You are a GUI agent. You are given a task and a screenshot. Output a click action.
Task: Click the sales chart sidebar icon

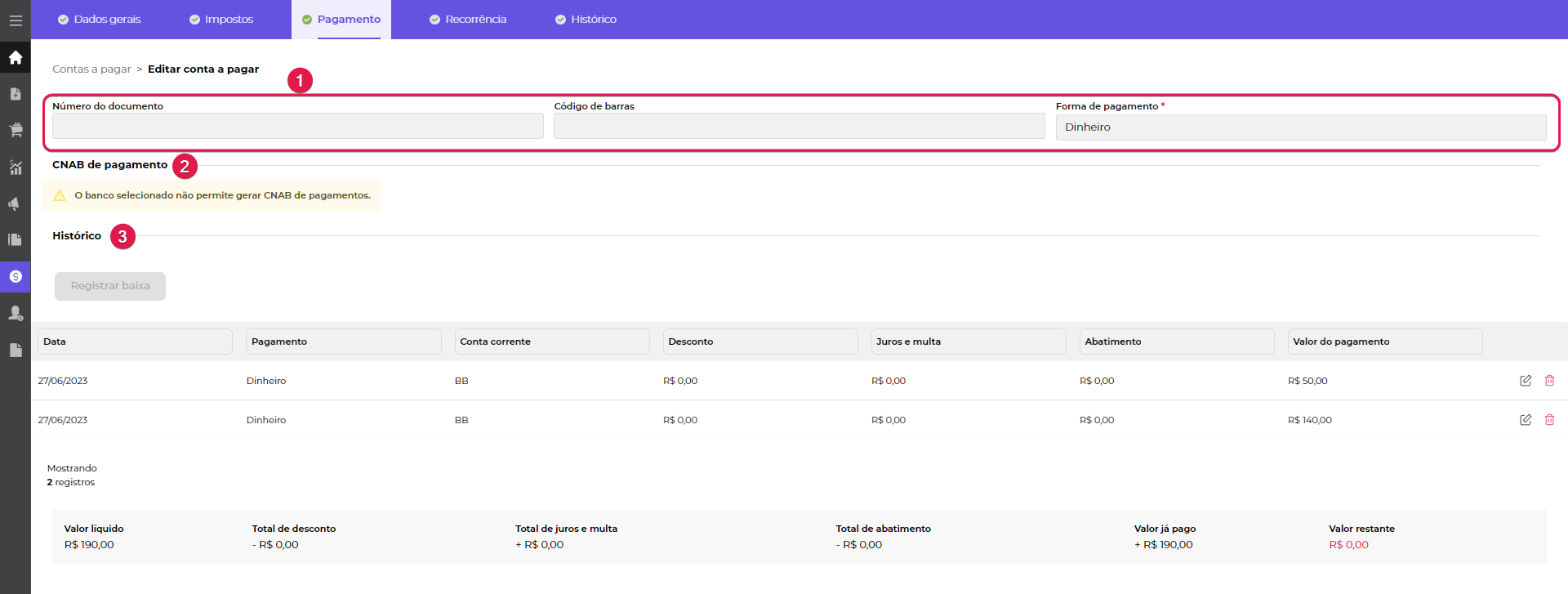click(x=16, y=167)
